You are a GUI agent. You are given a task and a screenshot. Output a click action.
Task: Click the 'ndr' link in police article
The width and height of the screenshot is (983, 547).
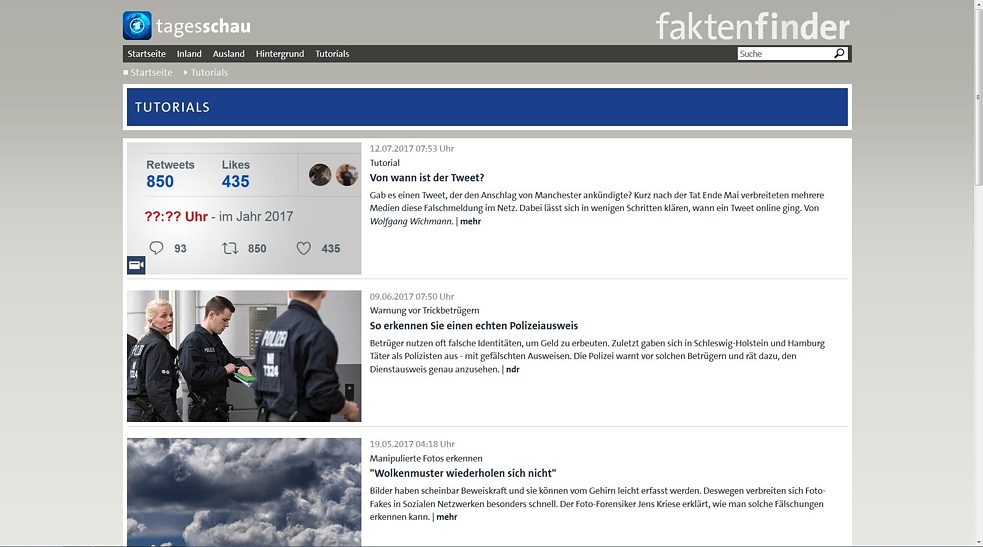513,369
